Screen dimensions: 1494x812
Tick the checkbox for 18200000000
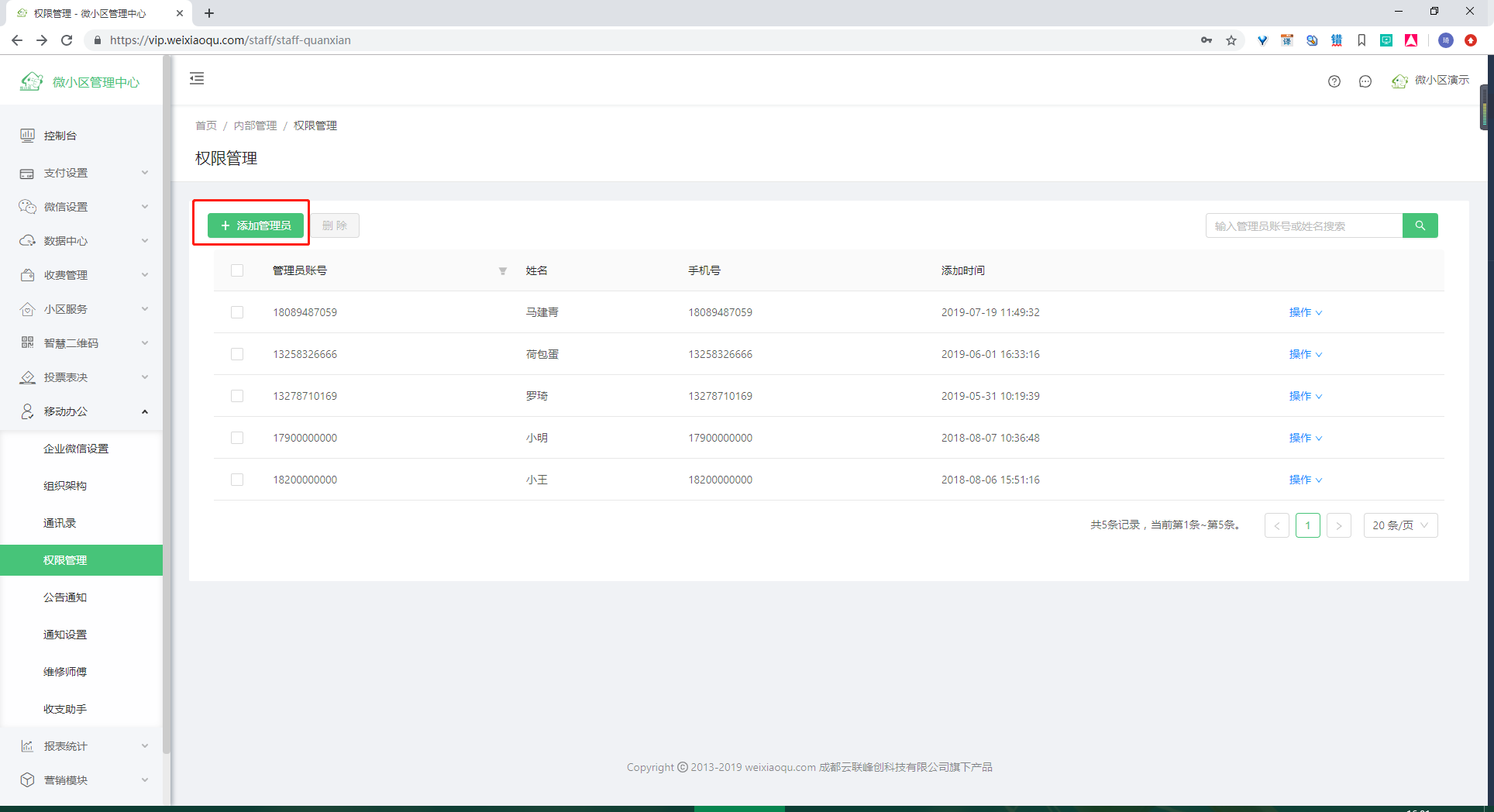pos(237,480)
